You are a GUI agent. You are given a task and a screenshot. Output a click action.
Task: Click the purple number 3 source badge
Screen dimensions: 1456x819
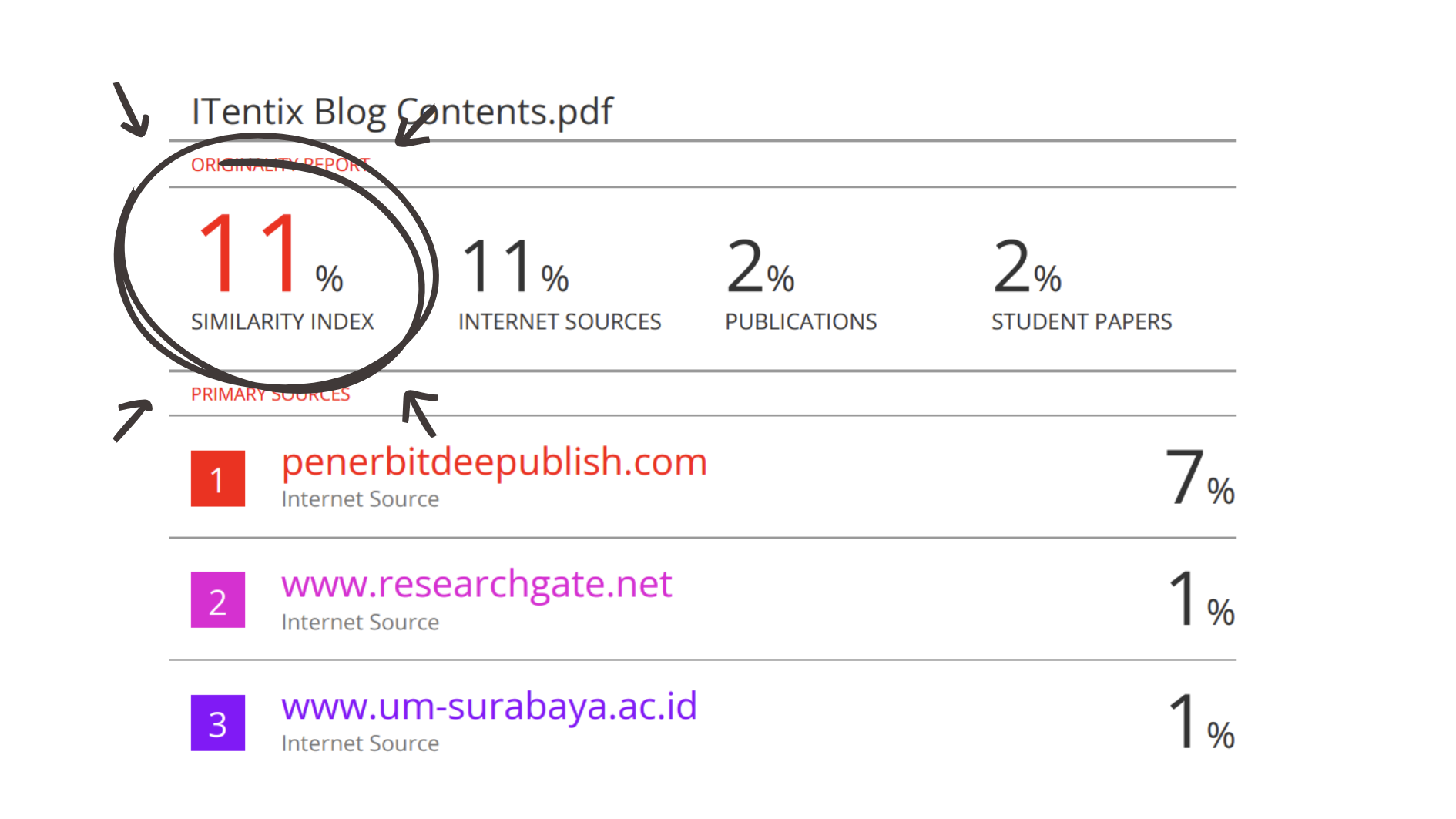[218, 723]
